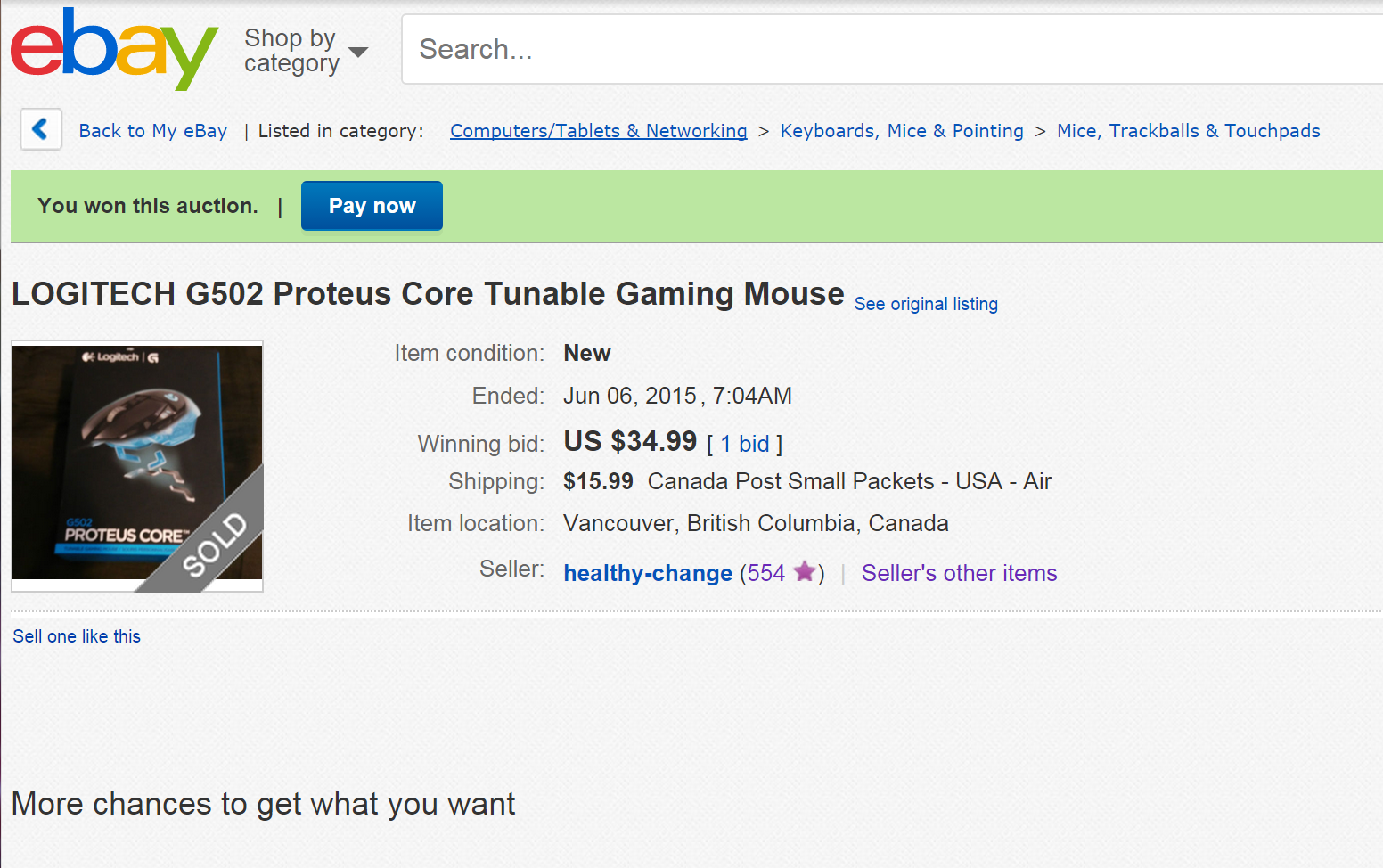The height and width of the screenshot is (868, 1383).
Task: Click the Logitech G502 listing title
Action: (428, 294)
